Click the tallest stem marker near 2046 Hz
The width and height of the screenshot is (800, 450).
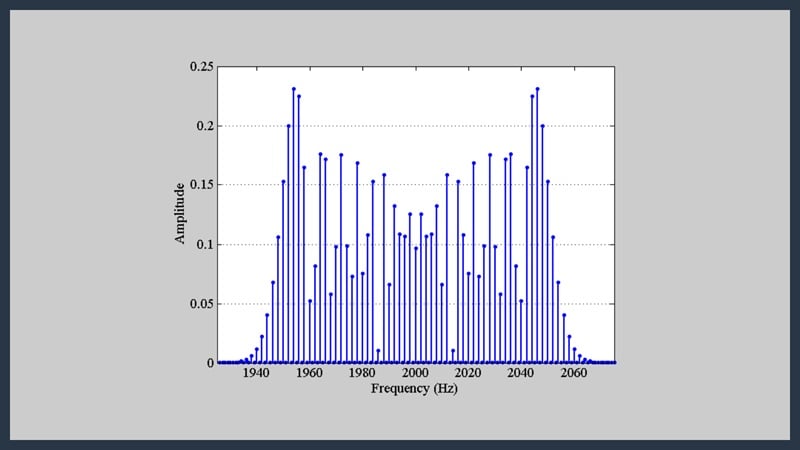(x=537, y=89)
